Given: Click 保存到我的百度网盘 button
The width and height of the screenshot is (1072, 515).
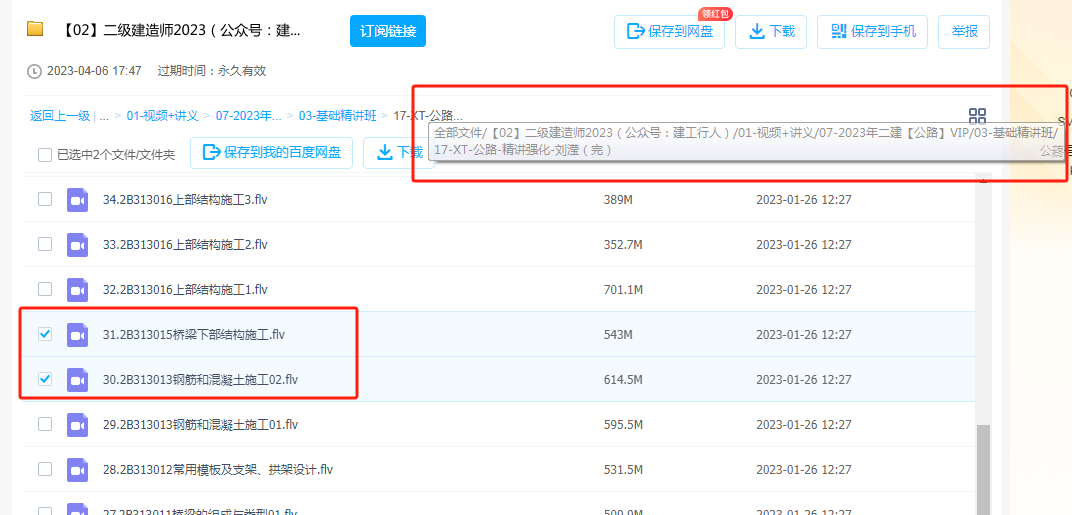Looking at the screenshot, I should (271, 153).
